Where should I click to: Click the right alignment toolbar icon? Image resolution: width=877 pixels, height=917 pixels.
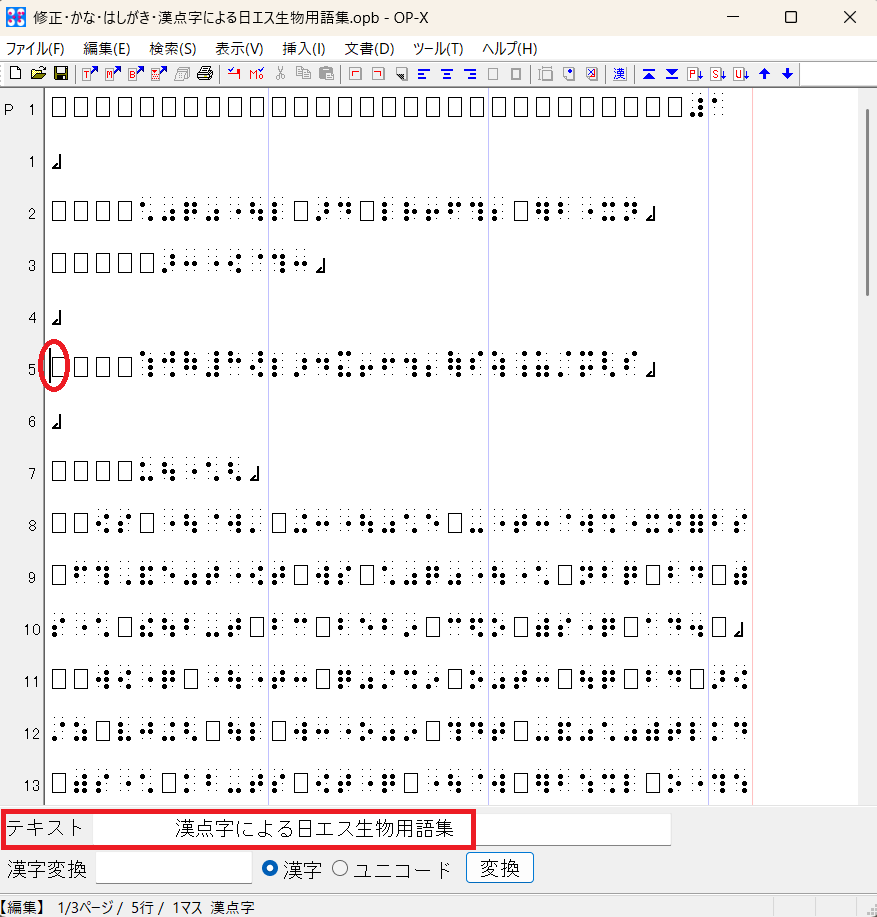(470, 74)
